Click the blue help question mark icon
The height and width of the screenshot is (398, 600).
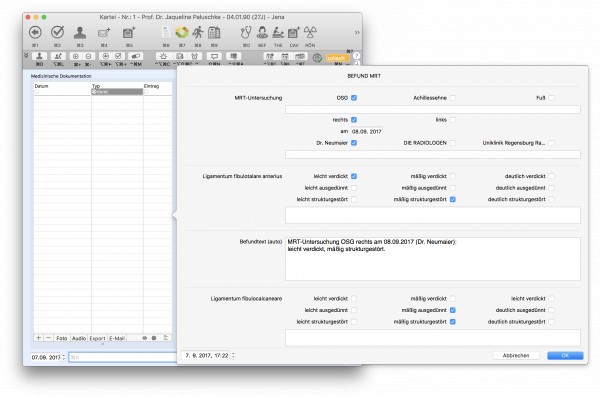pos(356,55)
